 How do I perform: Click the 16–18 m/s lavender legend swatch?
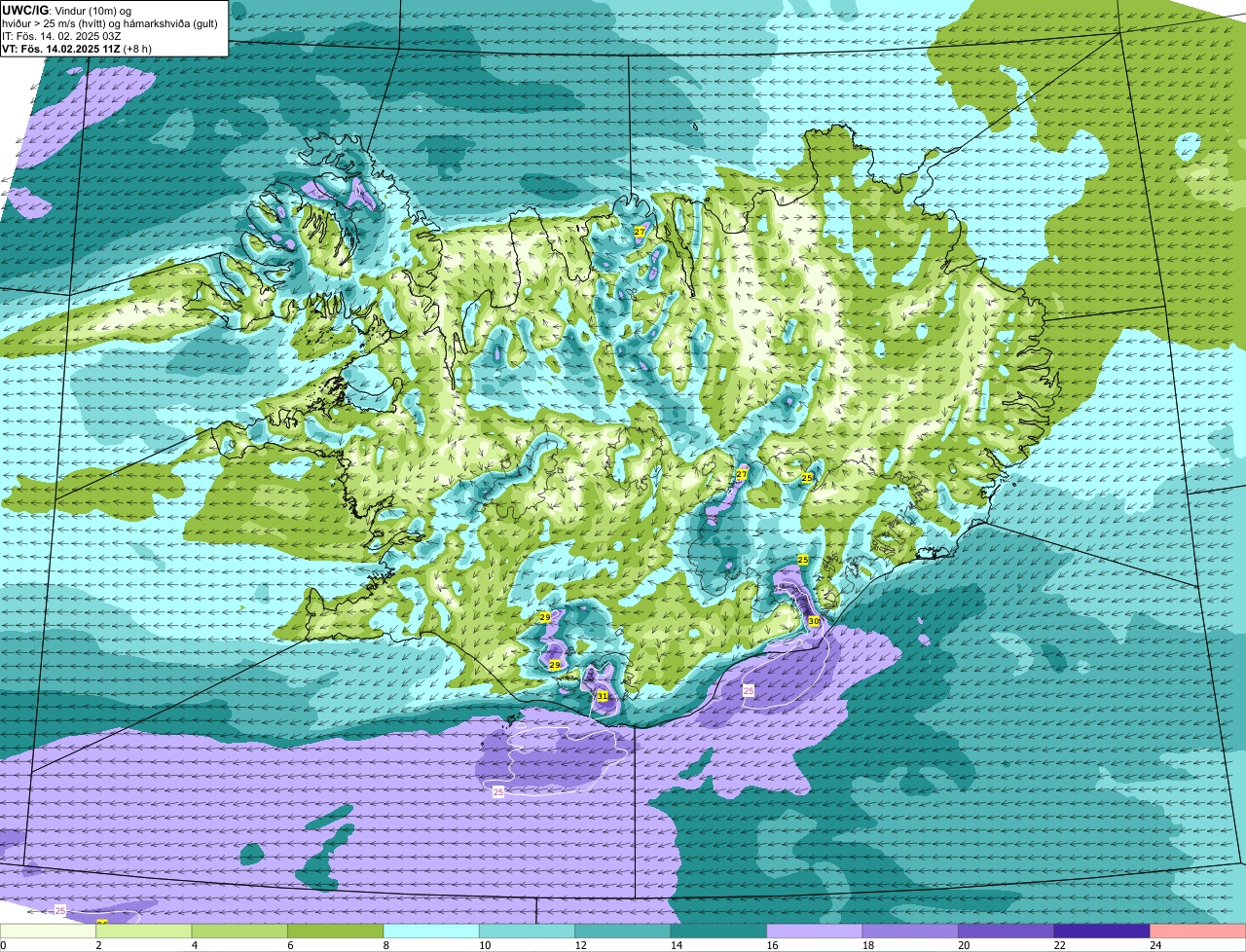click(x=815, y=931)
